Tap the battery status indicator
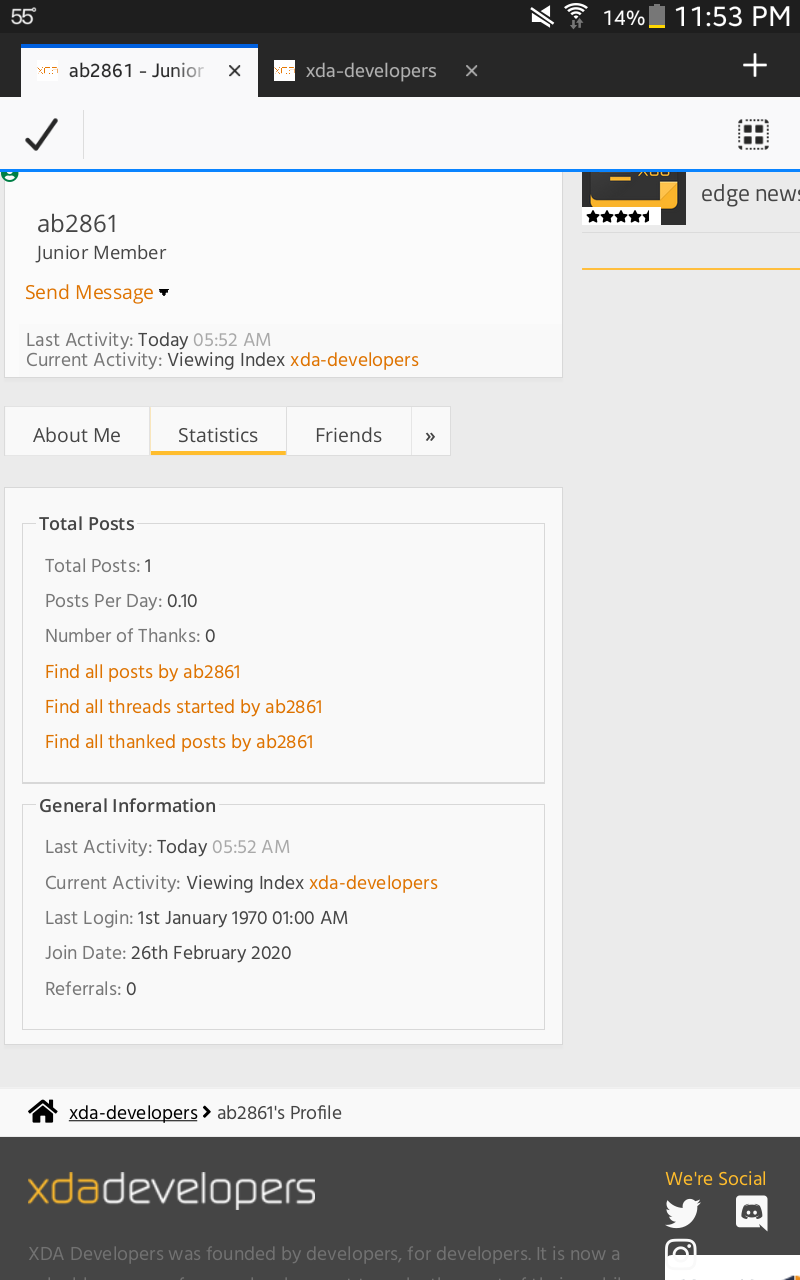This screenshot has width=800, height=1280. [x=656, y=16]
